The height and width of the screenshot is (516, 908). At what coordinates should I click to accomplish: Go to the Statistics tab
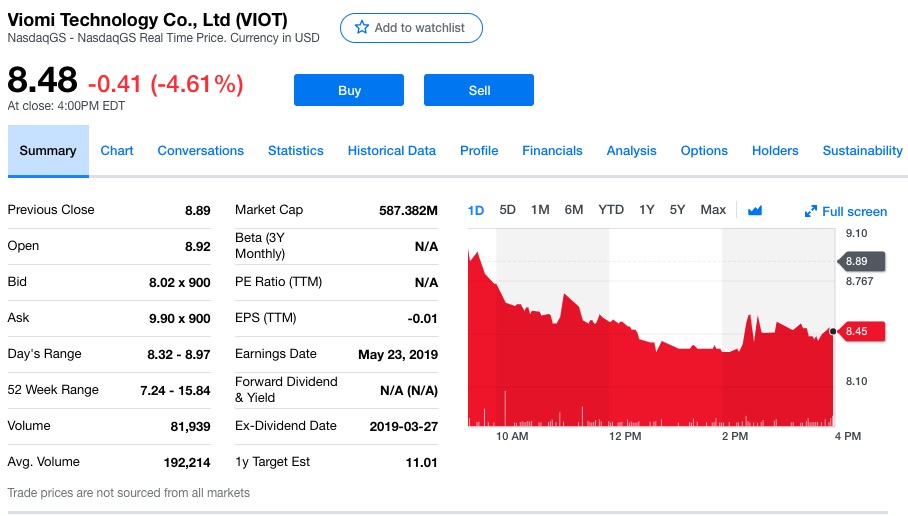click(295, 151)
